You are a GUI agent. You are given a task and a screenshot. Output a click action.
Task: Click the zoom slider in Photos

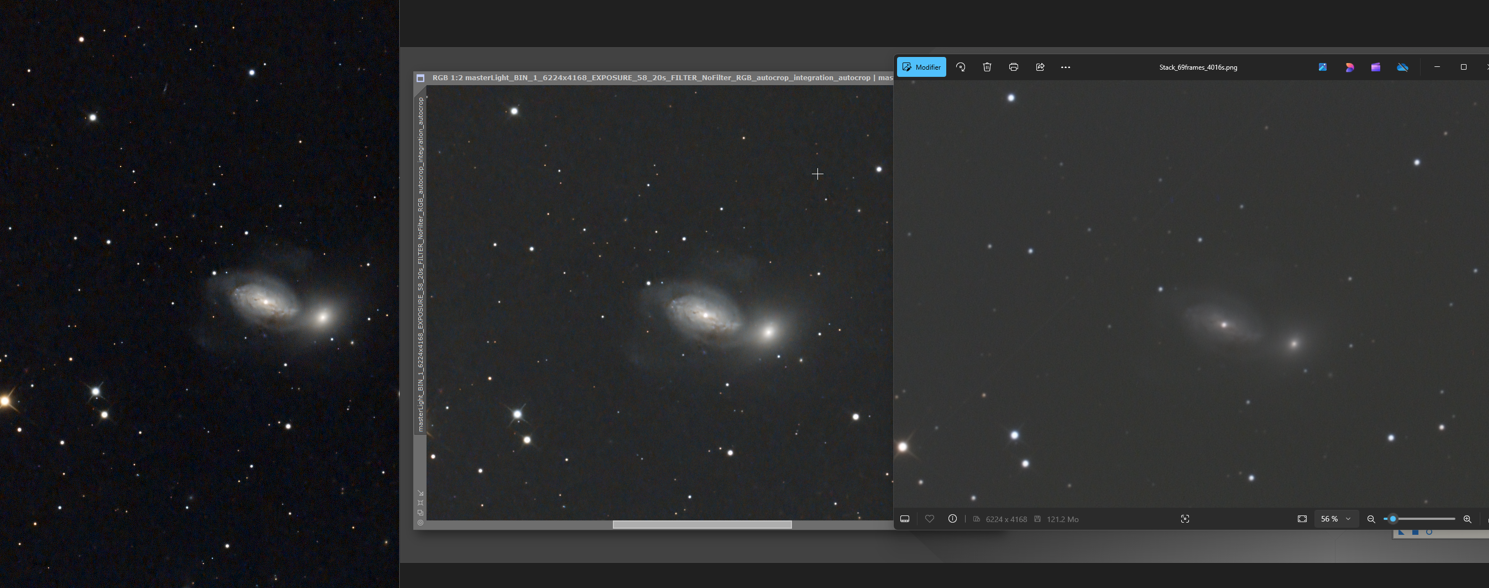point(1419,519)
